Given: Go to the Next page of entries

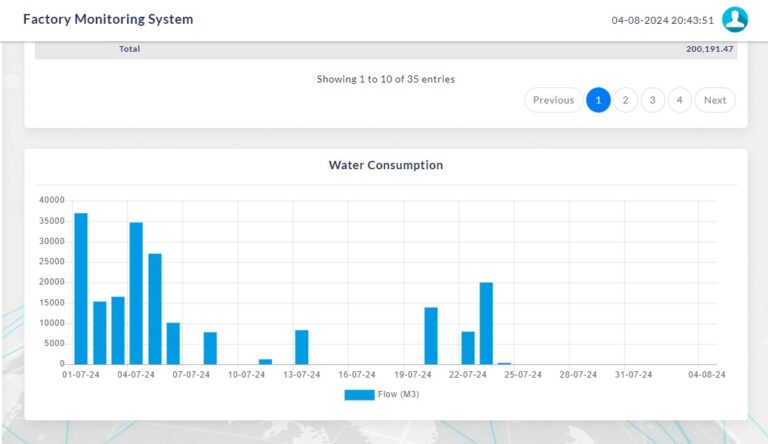Looking at the screenshot, I should click(715, 100).
